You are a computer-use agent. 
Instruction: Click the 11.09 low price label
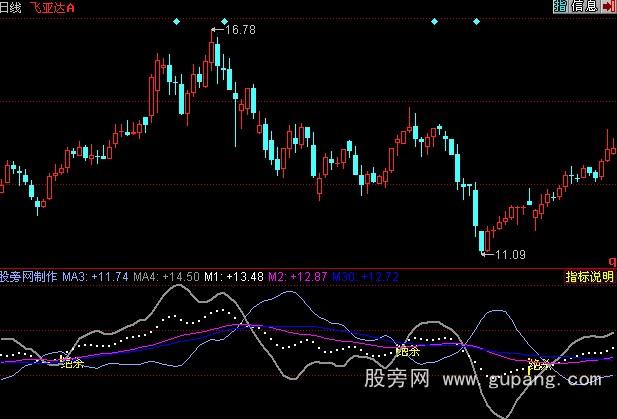click(510, 254)
